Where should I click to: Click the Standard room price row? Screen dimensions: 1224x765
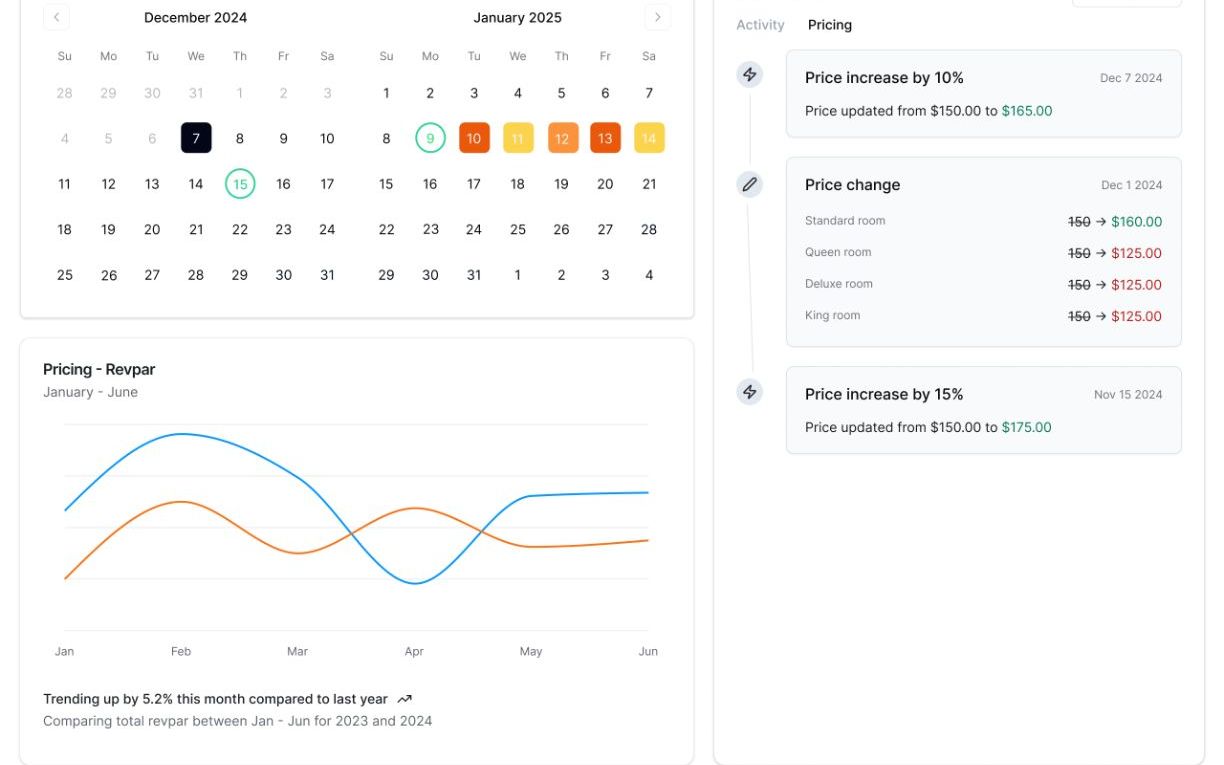click(983, 221)
